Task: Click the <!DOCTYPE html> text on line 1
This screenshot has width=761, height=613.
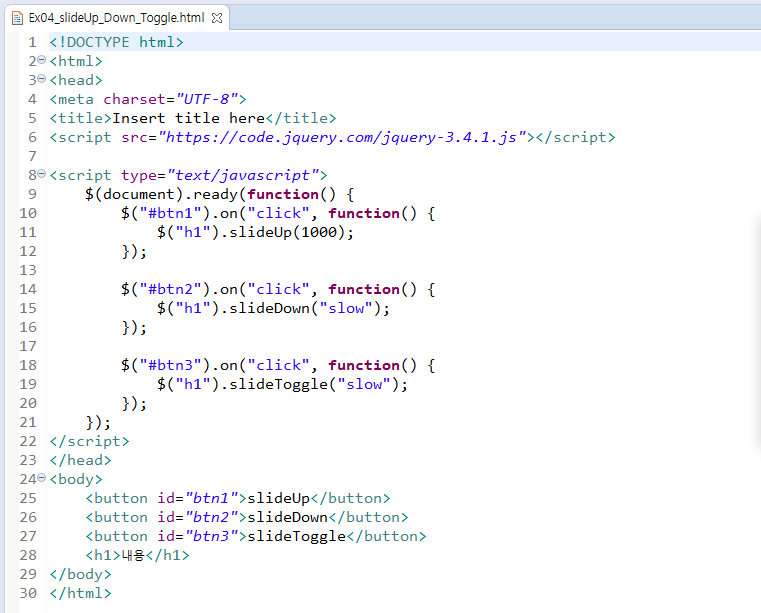Action: coord(116,42)
